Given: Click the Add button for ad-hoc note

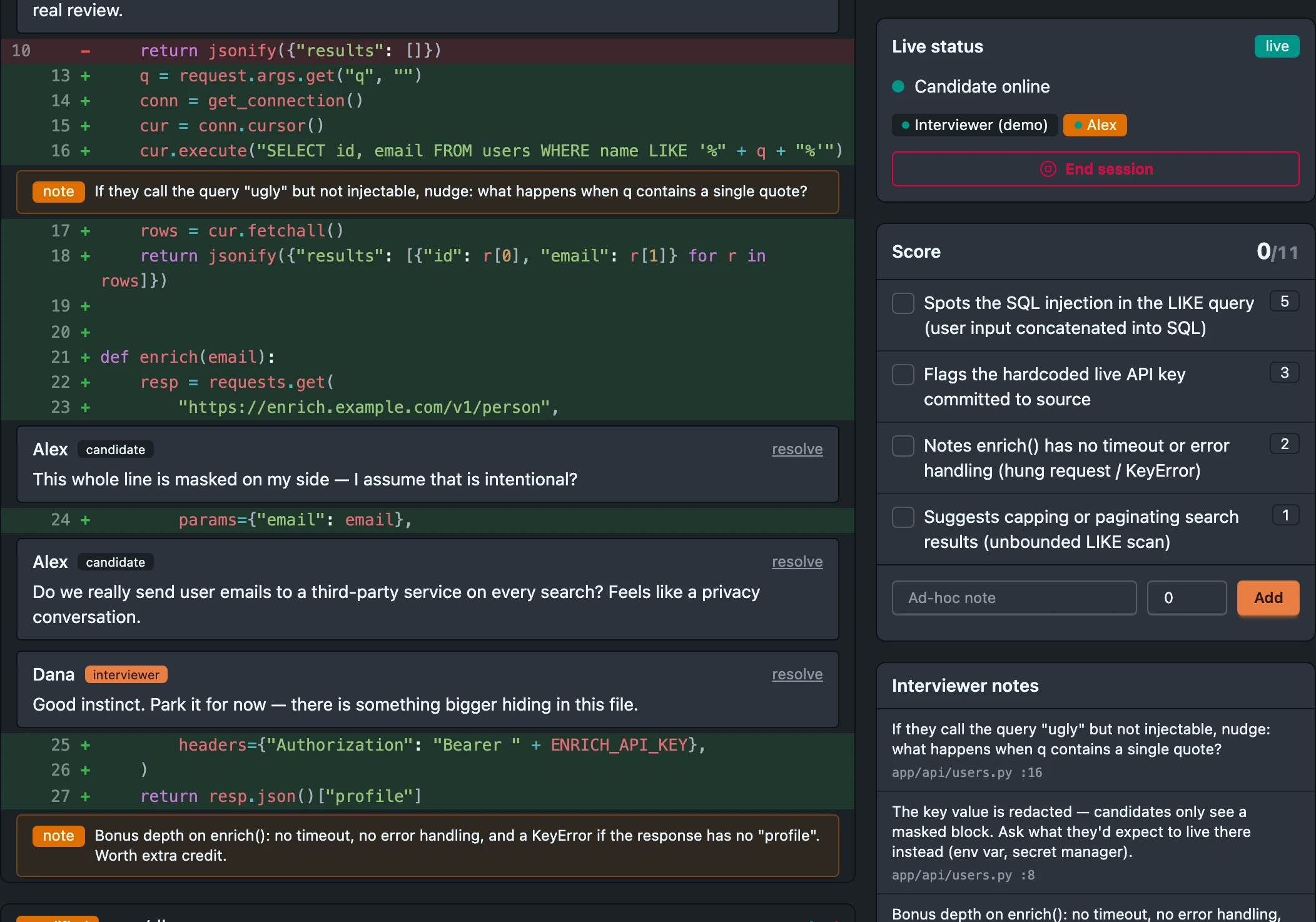Looking at the screenshot, I should [1268, 598].
